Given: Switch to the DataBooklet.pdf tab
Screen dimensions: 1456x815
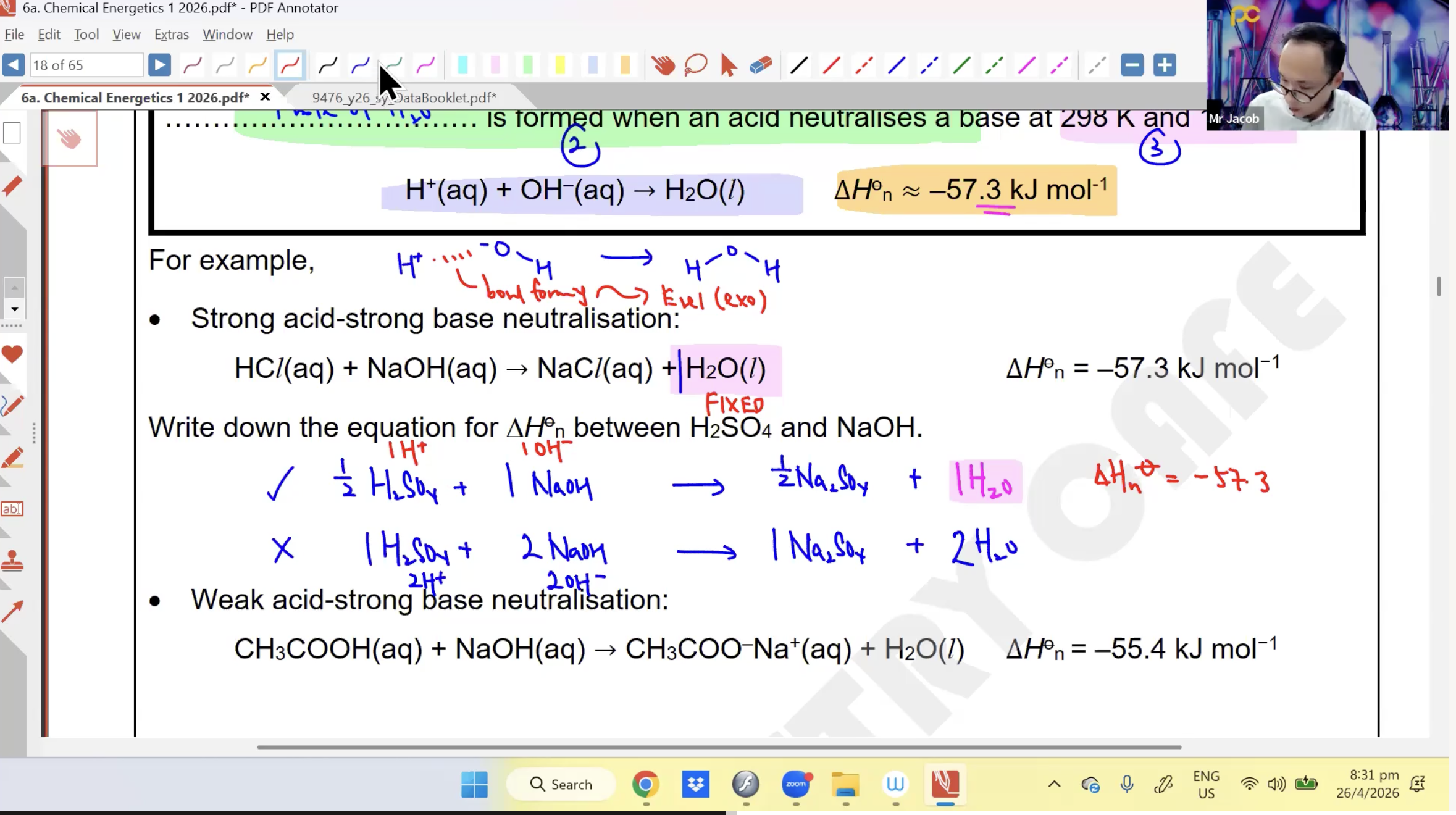Looking at the screenshot, I should [x=404, y=98].
